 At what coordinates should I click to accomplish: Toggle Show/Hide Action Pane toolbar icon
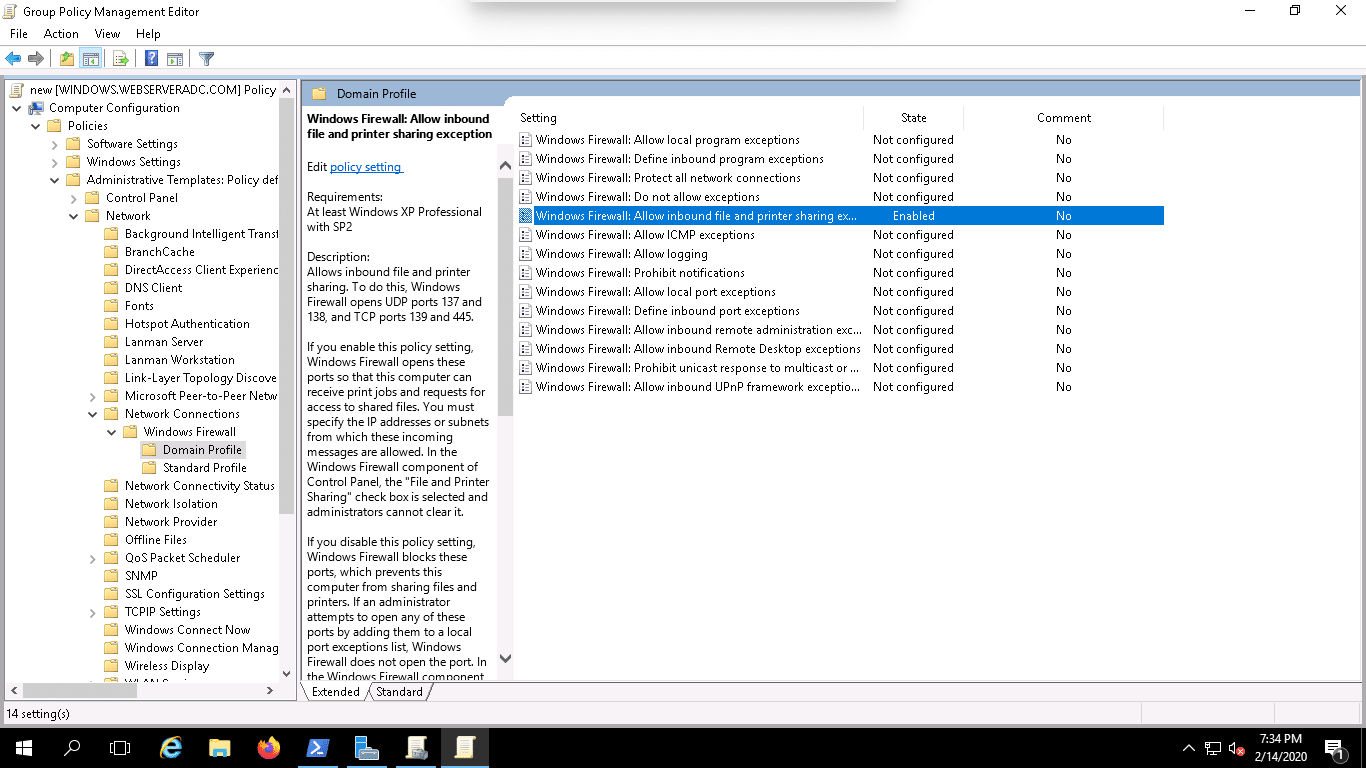click(x=174, y=59)
